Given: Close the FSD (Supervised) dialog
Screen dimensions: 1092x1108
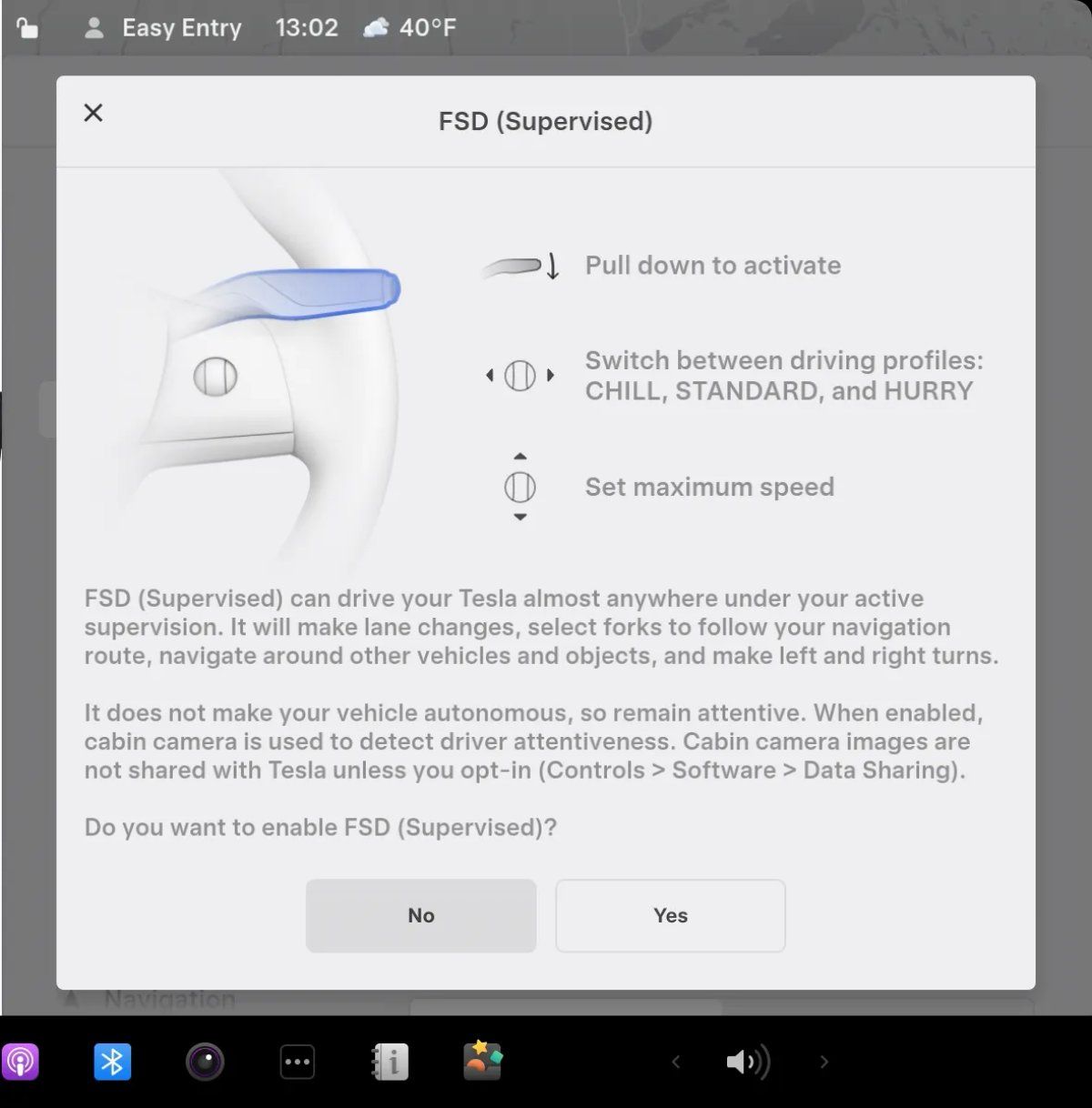Looking at the screenshot, I should (x=93, y=113).
